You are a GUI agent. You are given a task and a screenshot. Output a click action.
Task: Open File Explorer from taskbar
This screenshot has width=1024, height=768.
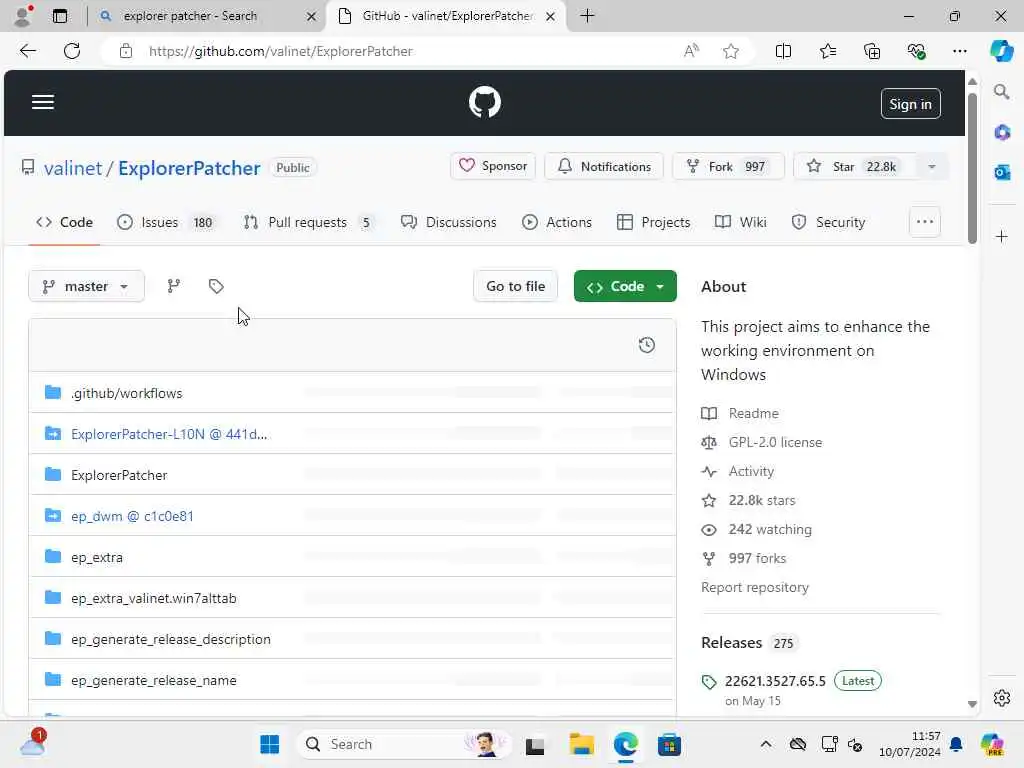[x=581, y=744]
